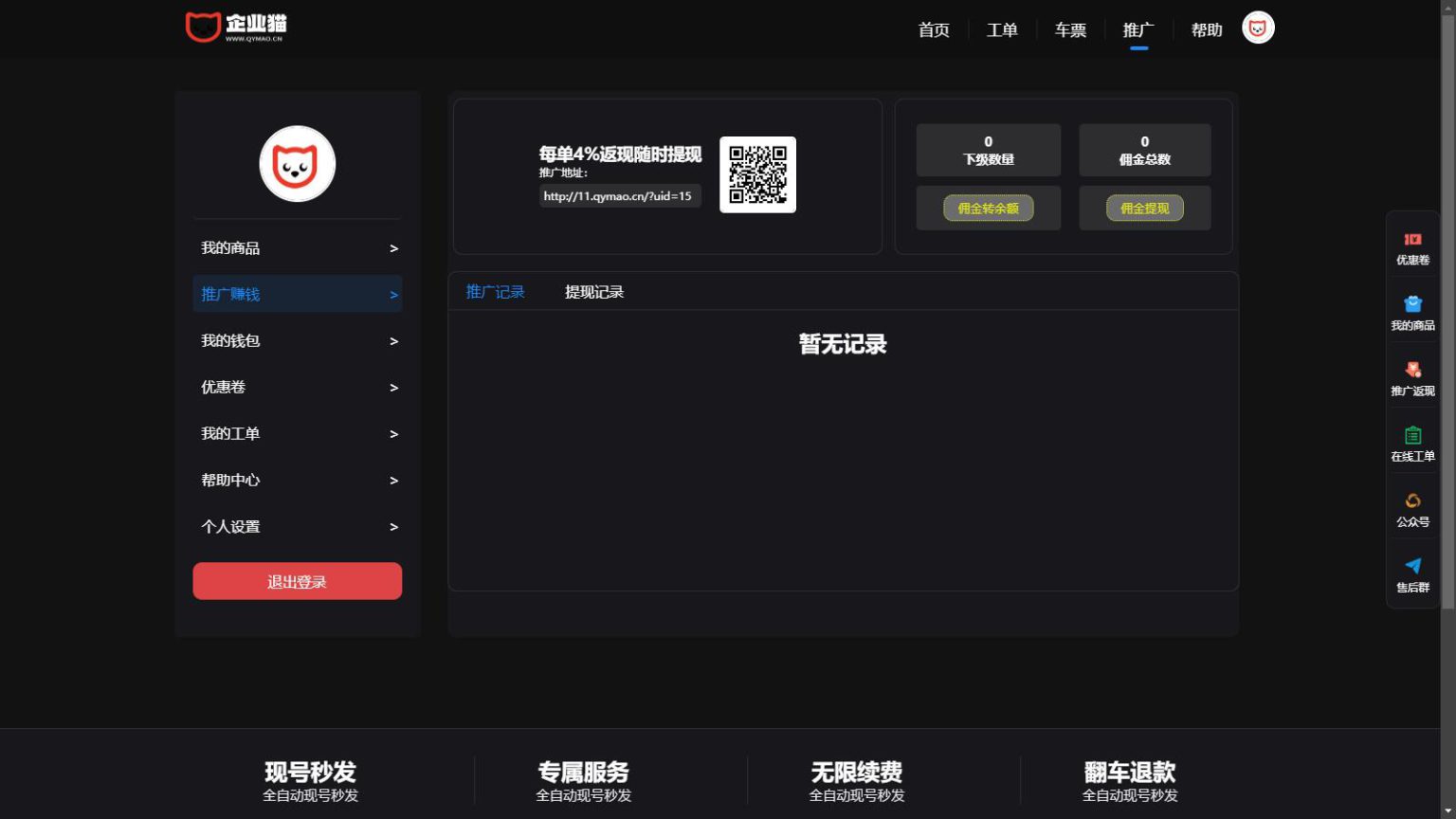1456x819 pixels.
Task: Open the 优惠卷 coupon icon in the floating sidebar
Action: pyautogui.click(x=1412, y=240)
